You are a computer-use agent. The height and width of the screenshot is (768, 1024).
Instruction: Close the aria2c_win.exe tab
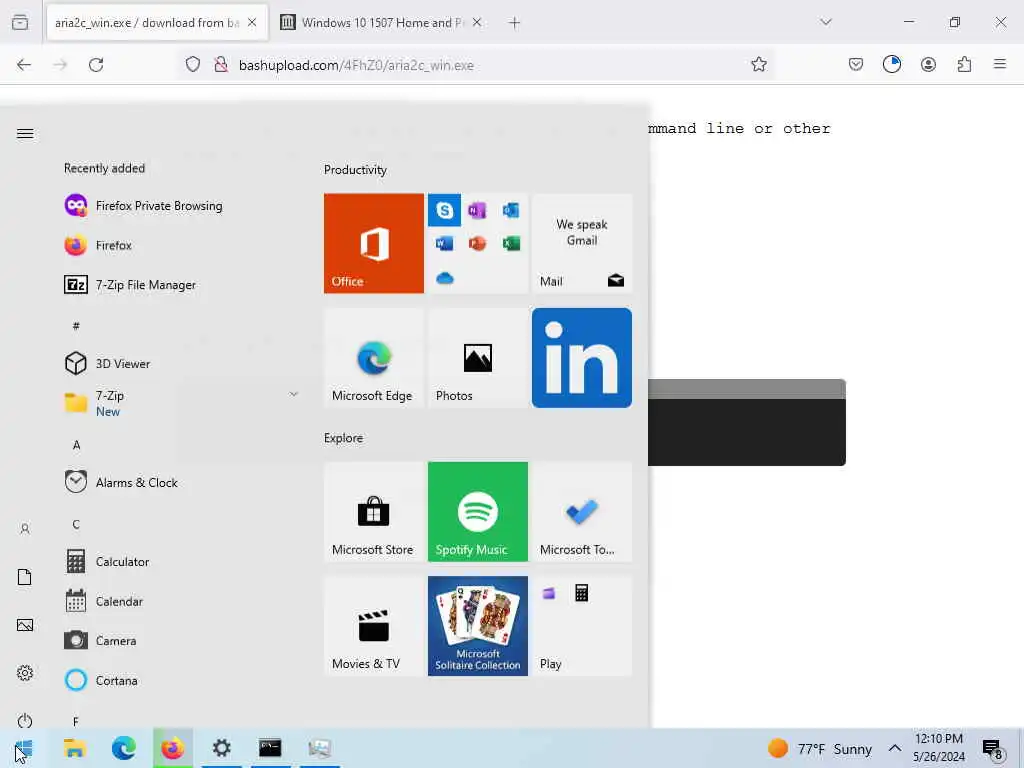[252, 22]
